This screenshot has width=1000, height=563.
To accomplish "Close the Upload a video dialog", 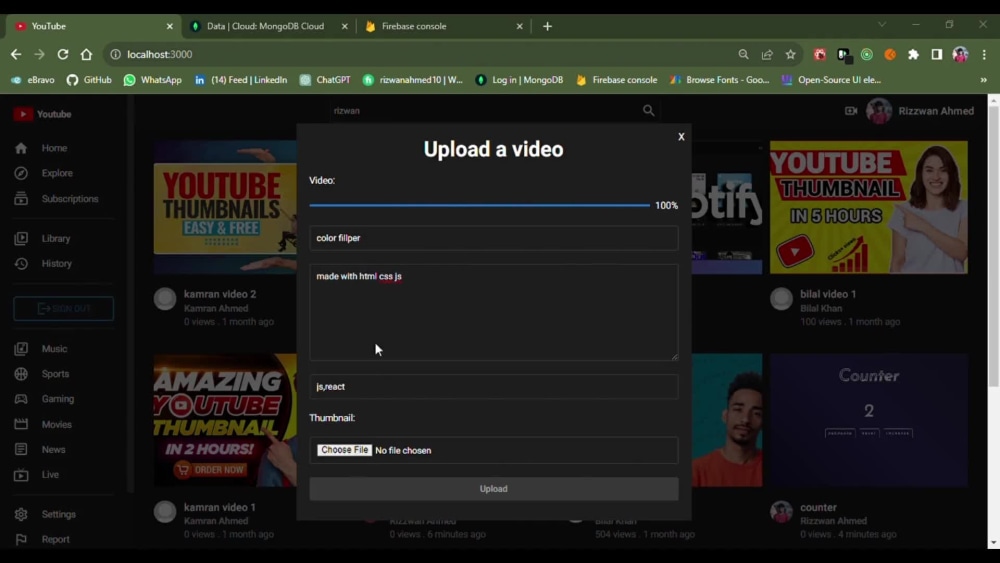I will click(681, 136).
